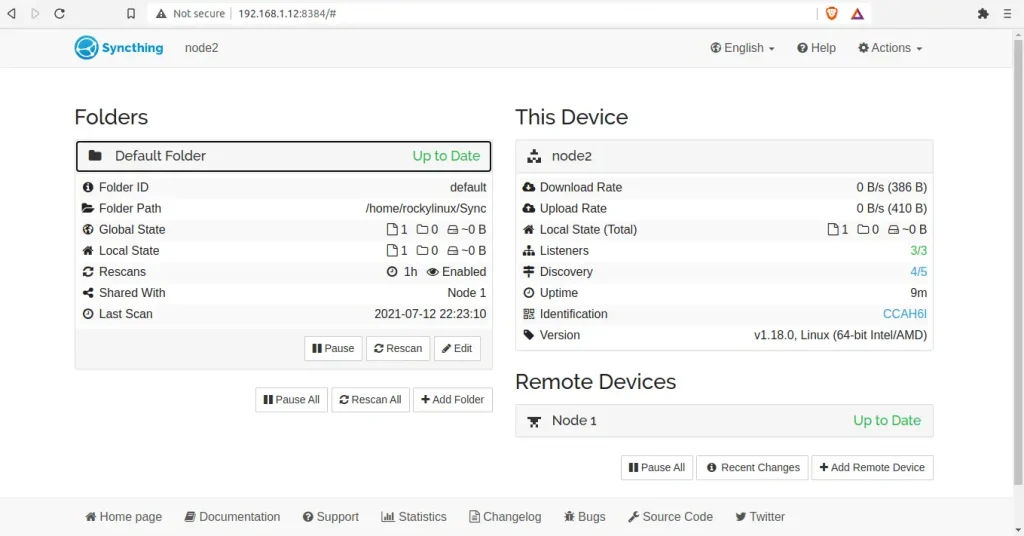Screen dimensions: 1024x536
Task: Click Add Folder button
Action: point(453,400)
